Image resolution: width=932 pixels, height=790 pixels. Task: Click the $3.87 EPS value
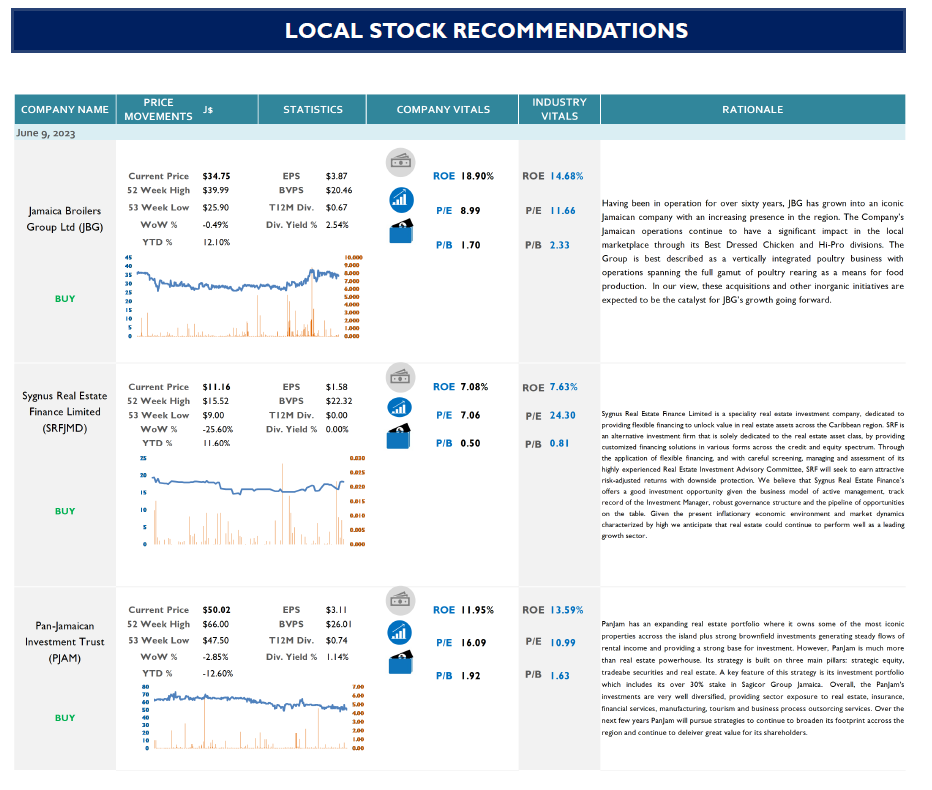[336, 176]
